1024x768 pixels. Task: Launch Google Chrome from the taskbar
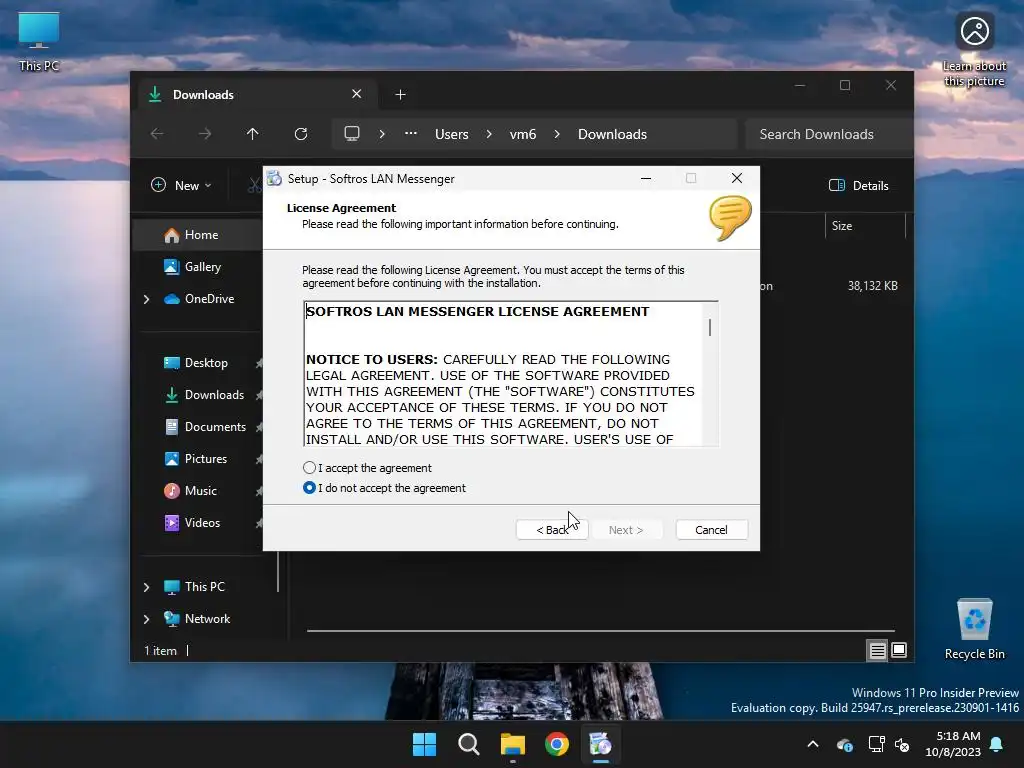[x=556, y=744]
